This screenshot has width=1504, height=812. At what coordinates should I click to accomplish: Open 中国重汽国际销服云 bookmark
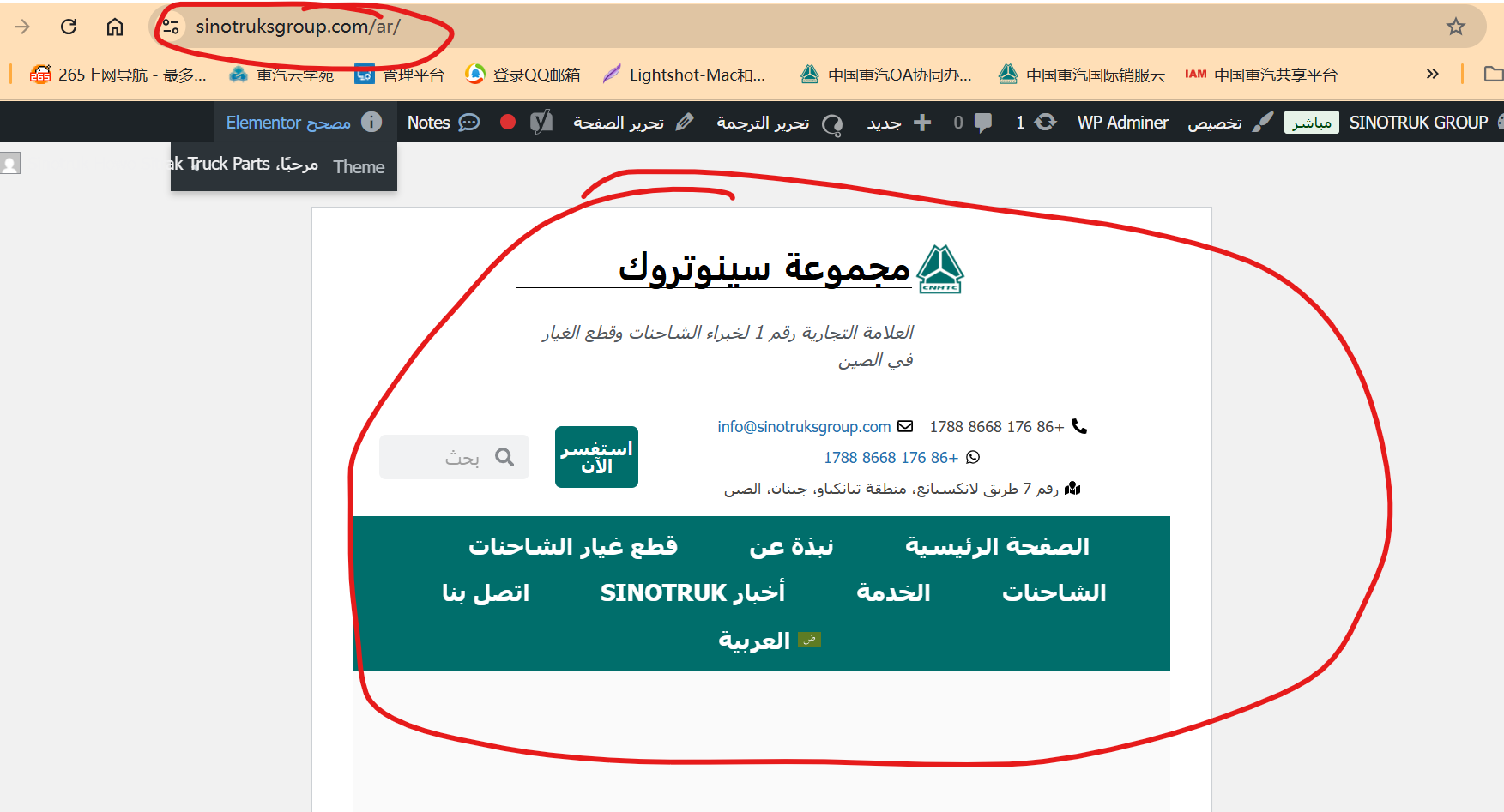coord(1081,75)
